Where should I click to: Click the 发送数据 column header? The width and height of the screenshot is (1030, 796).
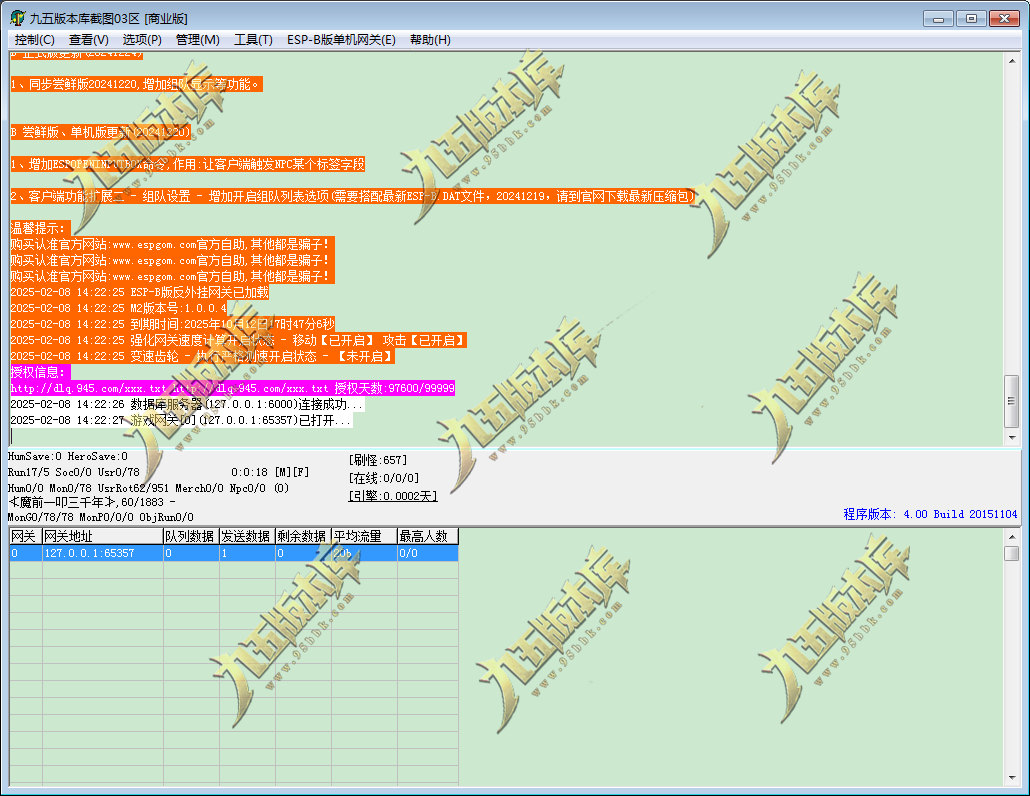247,536
